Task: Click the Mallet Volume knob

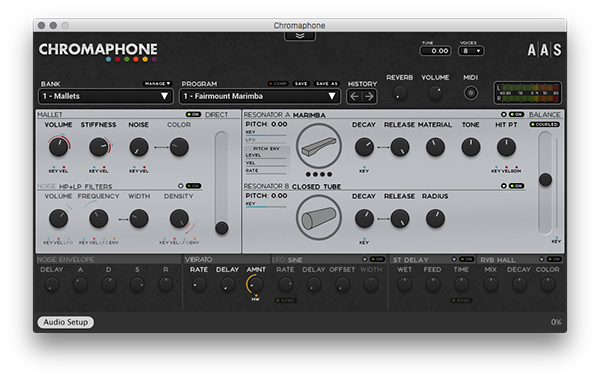Action: tap(59, 147)
